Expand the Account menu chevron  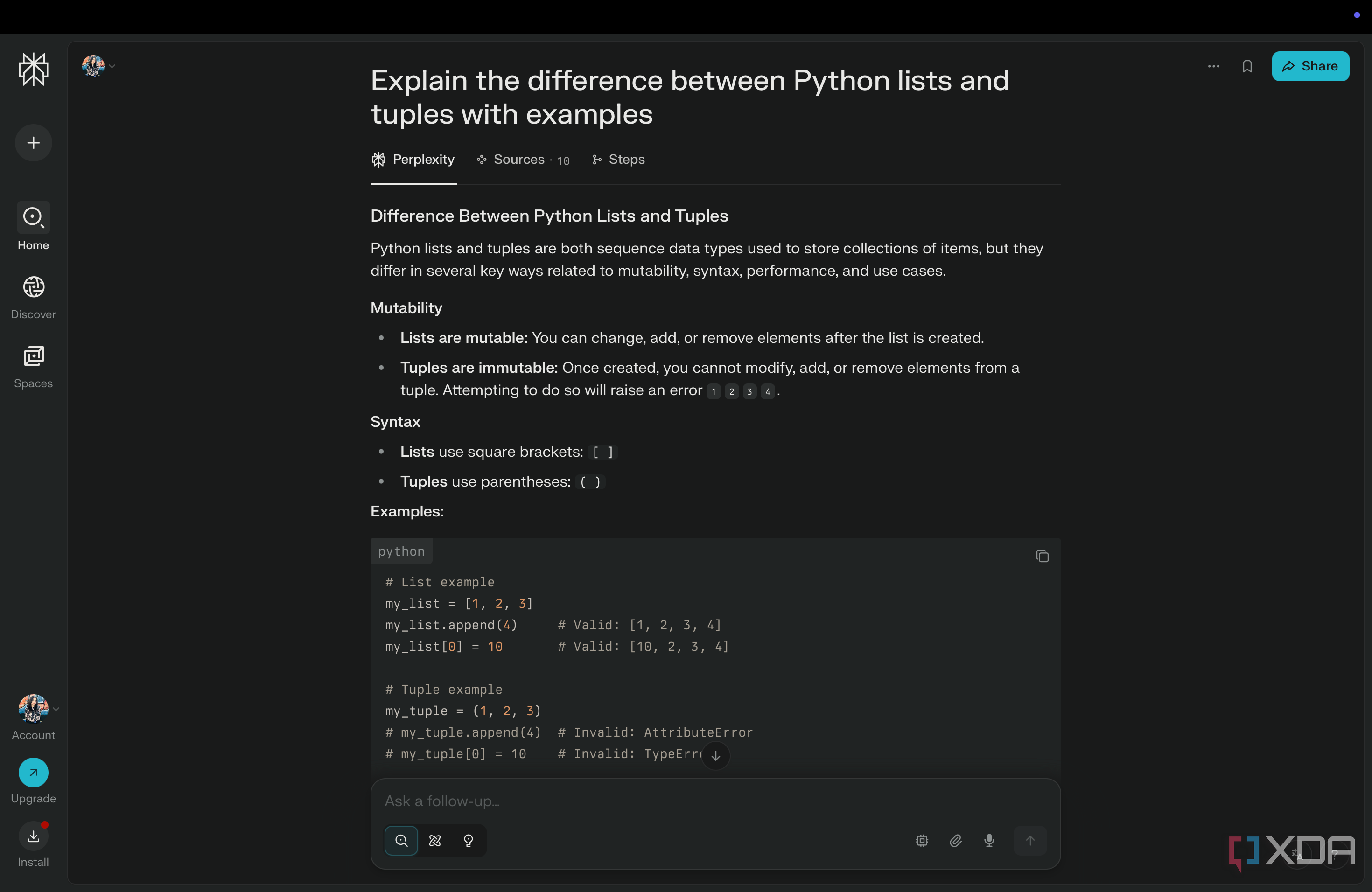click(56, 709)
